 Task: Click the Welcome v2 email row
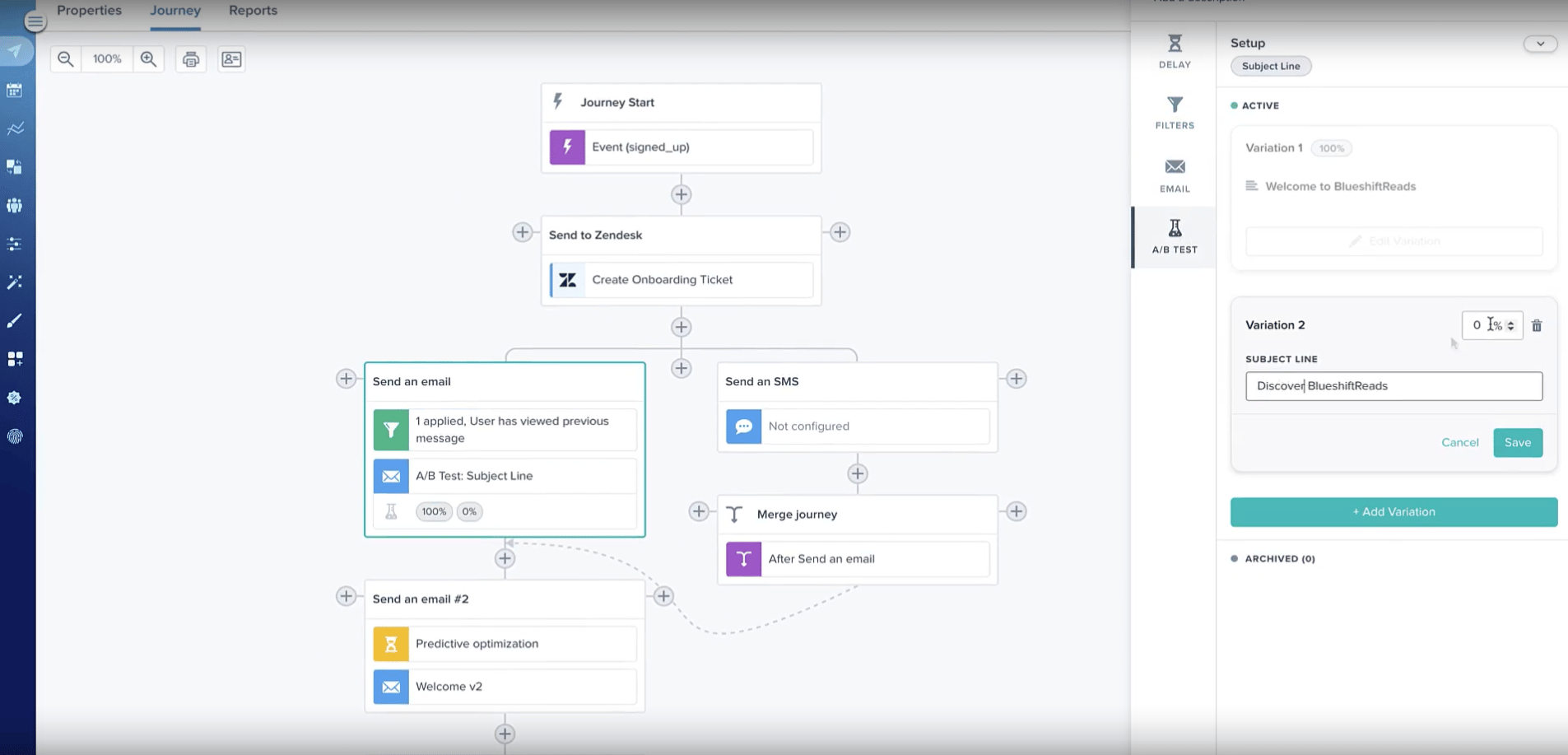505,687
